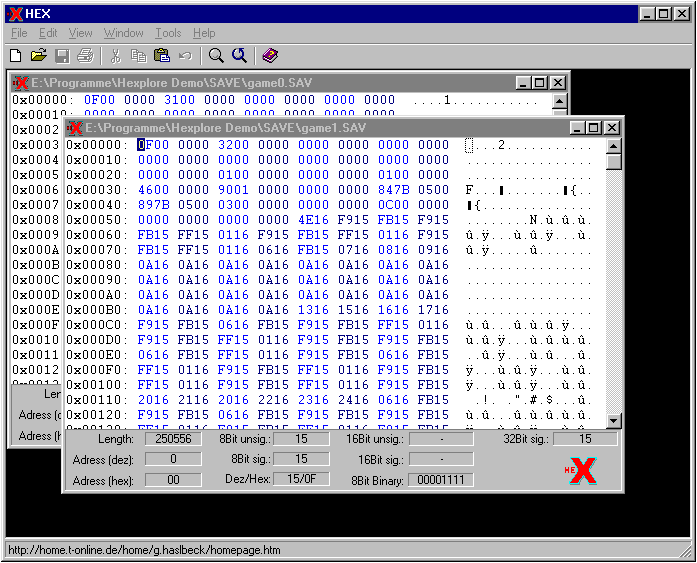The image size is (697, 563).
Task: Select hex word 9001 at row 0x00030
Action: (233, 190)
